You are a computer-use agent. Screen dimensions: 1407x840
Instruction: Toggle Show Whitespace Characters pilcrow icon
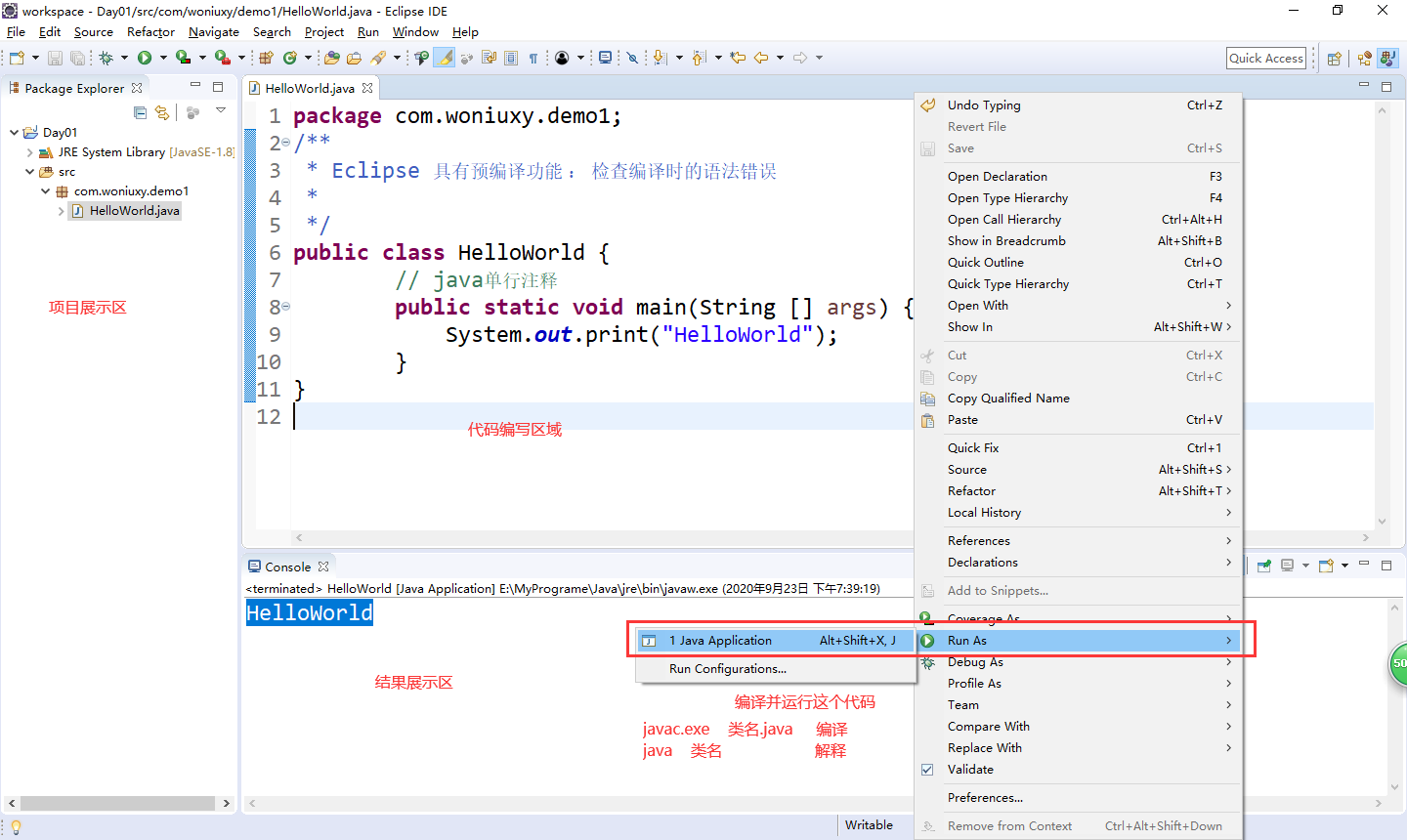pyautogui.click(x=533, y=58)
